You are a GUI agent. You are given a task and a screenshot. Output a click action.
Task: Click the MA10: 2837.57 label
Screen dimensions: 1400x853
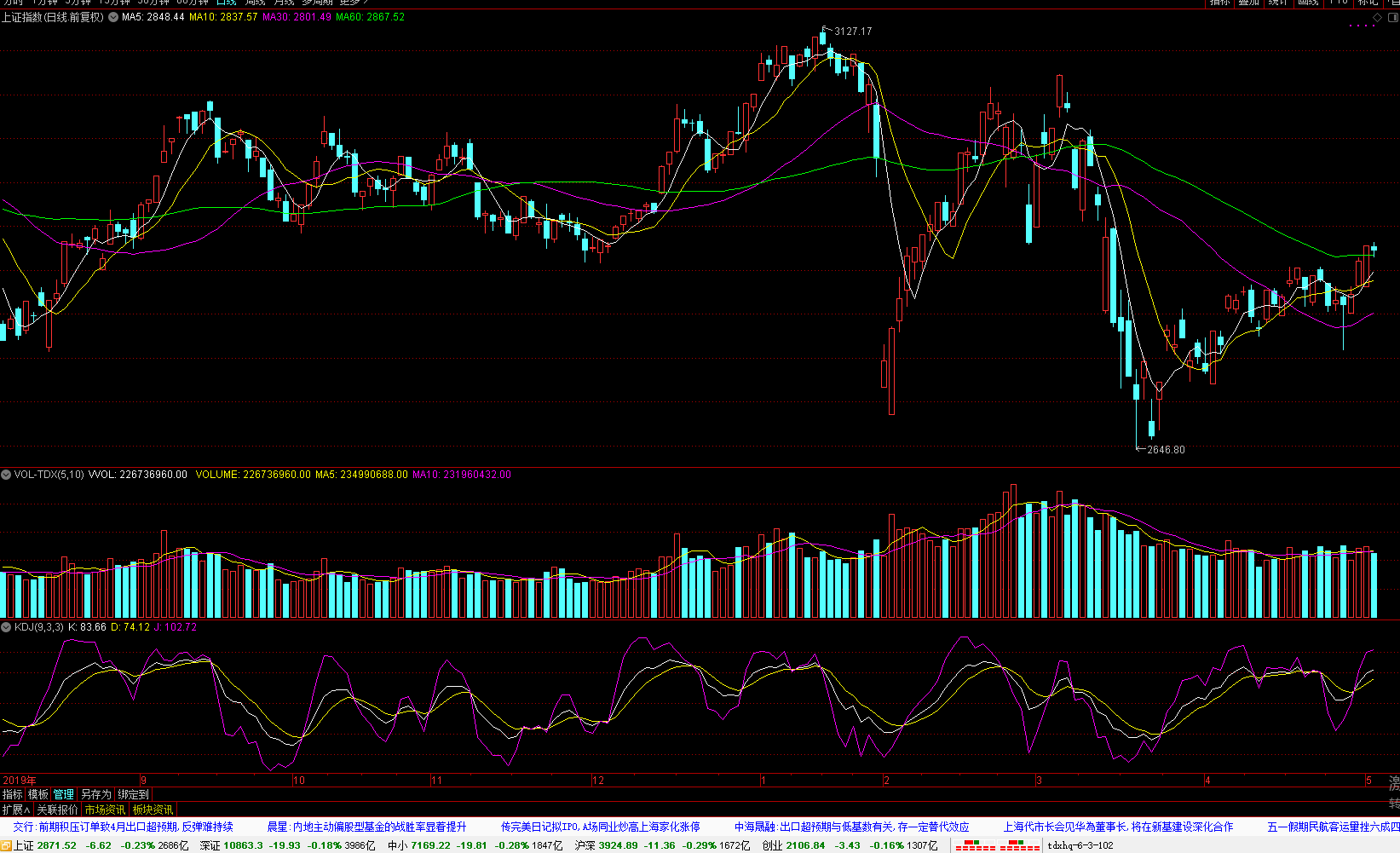tap(223, 17)
